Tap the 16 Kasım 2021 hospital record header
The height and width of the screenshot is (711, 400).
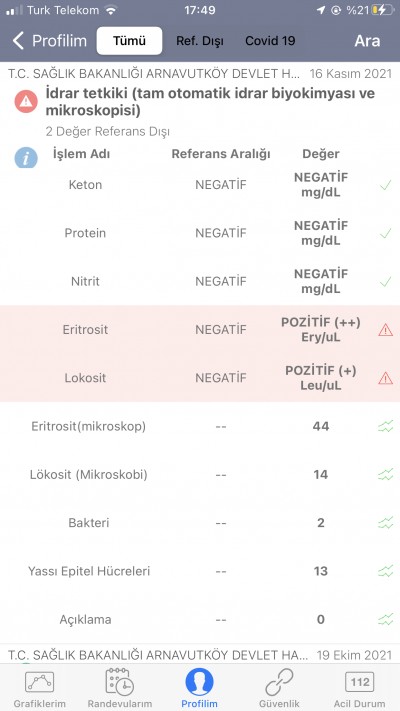tap(200, 74)
